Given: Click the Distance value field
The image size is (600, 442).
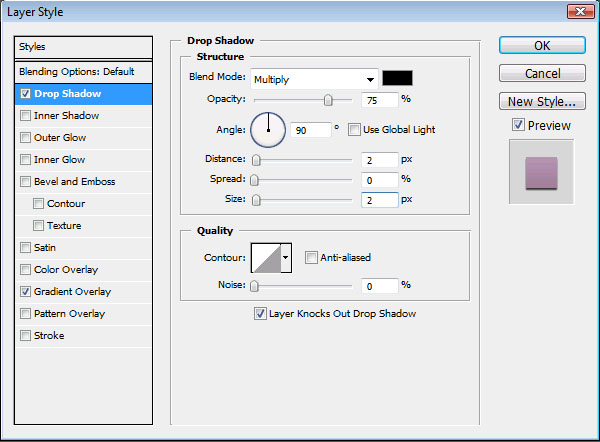Looking at the screenshot, I should tap(380, 160).
